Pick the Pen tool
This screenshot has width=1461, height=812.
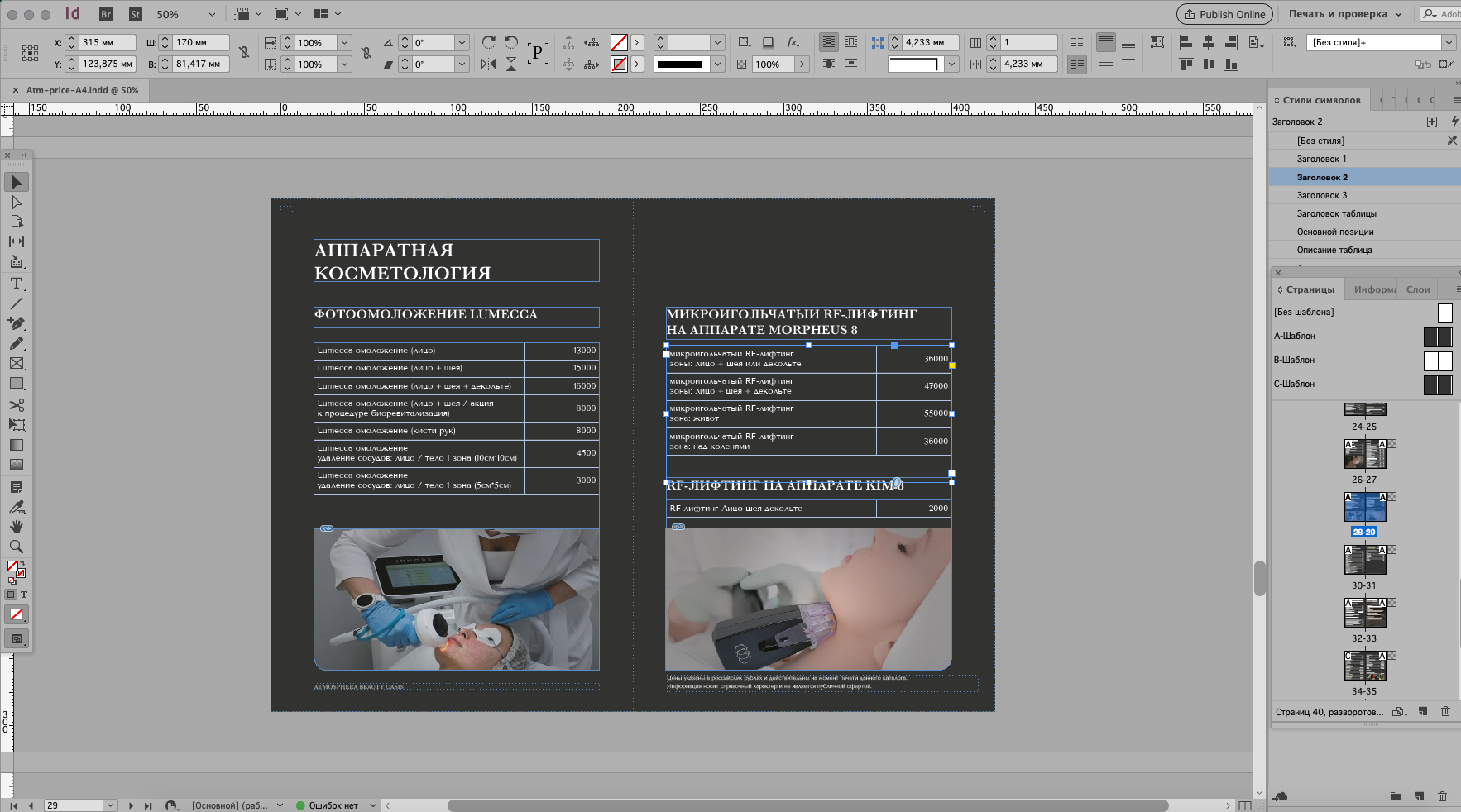[17, 323]
